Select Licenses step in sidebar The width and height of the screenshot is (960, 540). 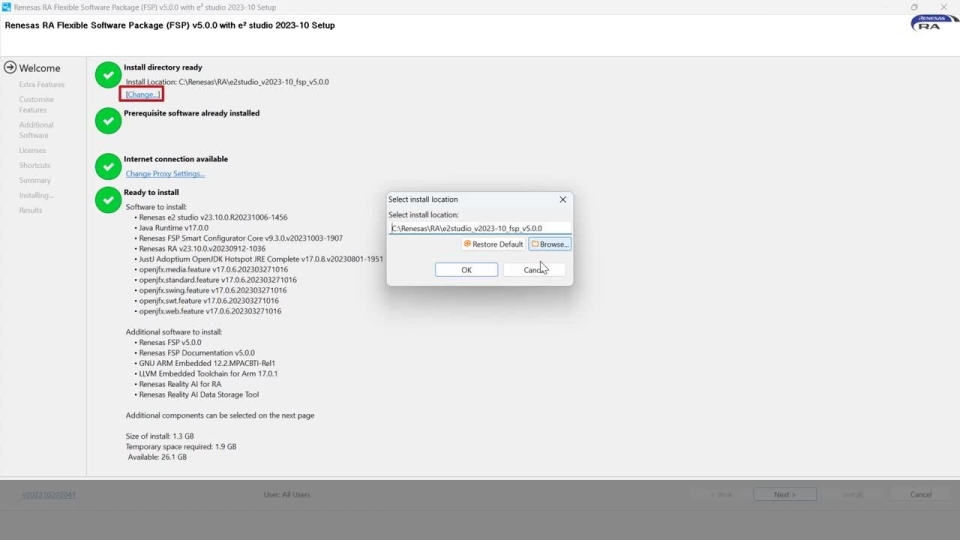(32, 150)
